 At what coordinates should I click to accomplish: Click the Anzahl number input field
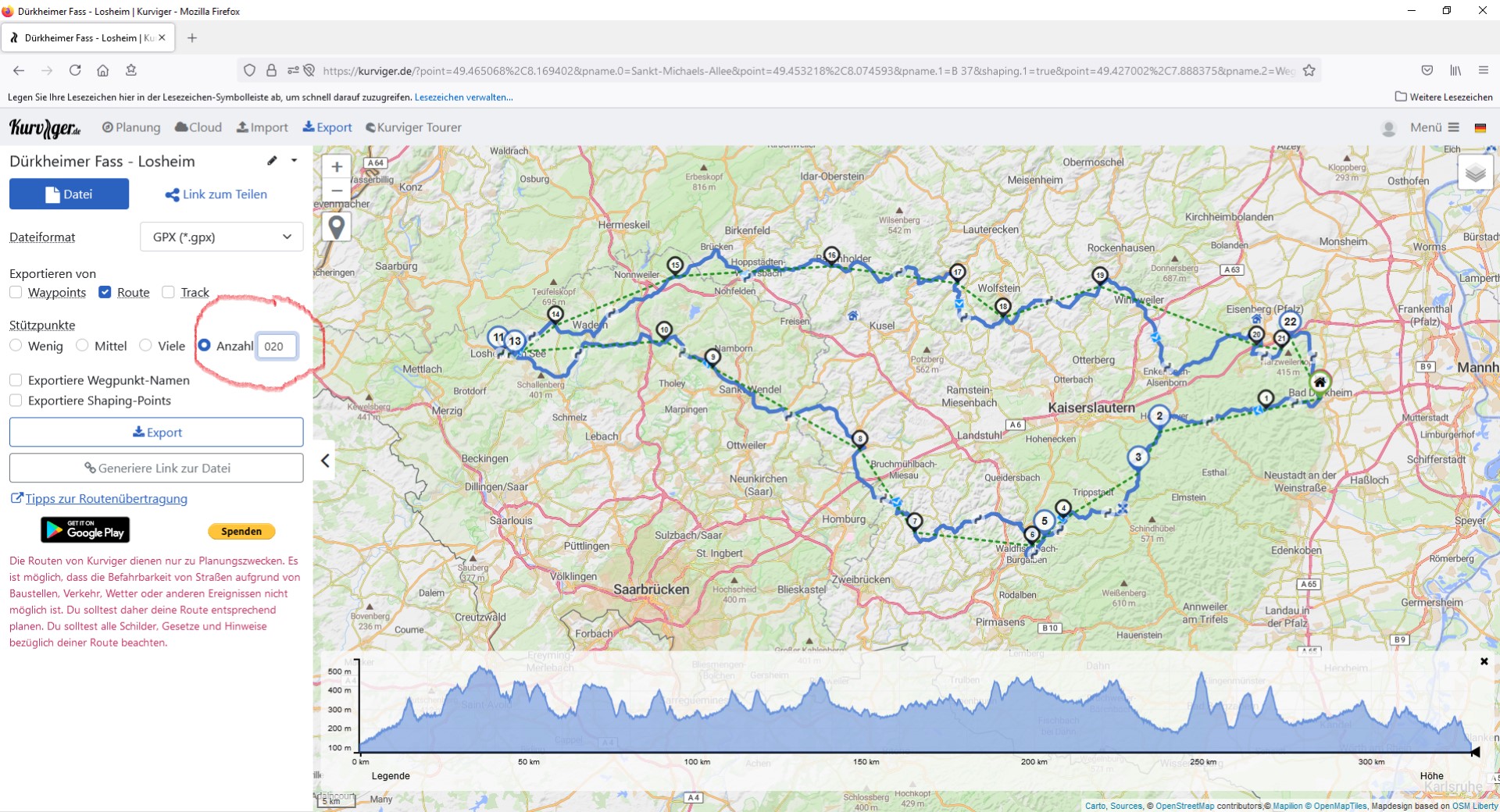click(277, 346)
